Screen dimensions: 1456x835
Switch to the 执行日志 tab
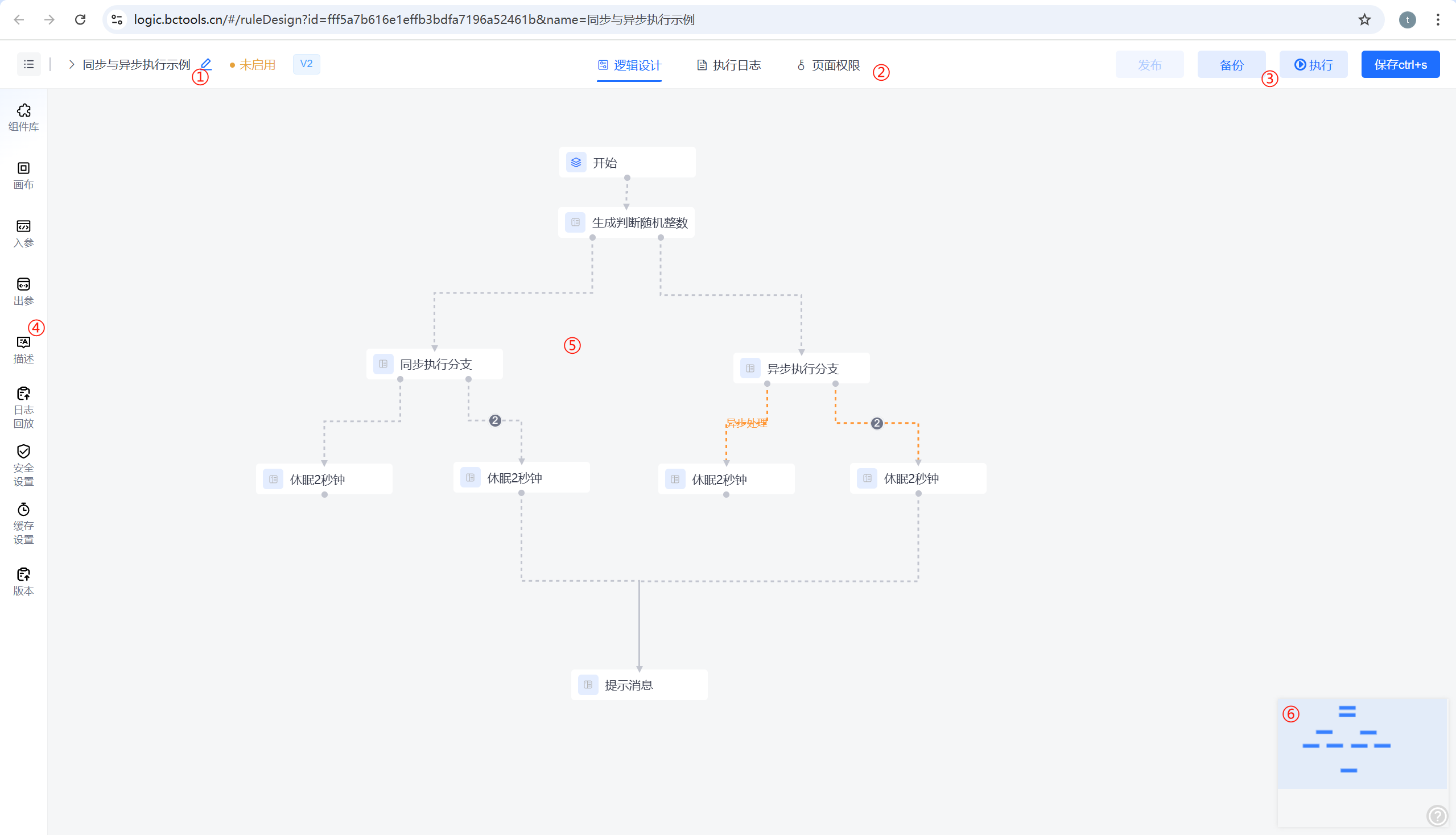729,65
